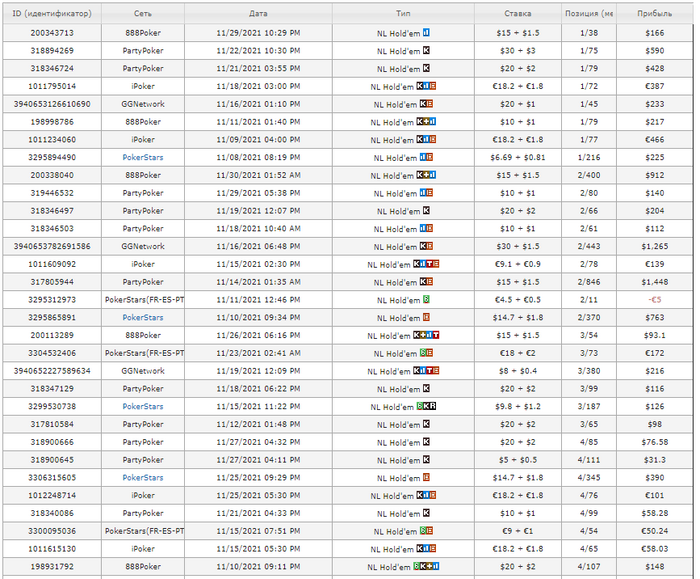Click PokerStars(FR-ES-PT network cell in row 3304532406
The width and height of the screenshot is (700, 579).
(143, 353)
